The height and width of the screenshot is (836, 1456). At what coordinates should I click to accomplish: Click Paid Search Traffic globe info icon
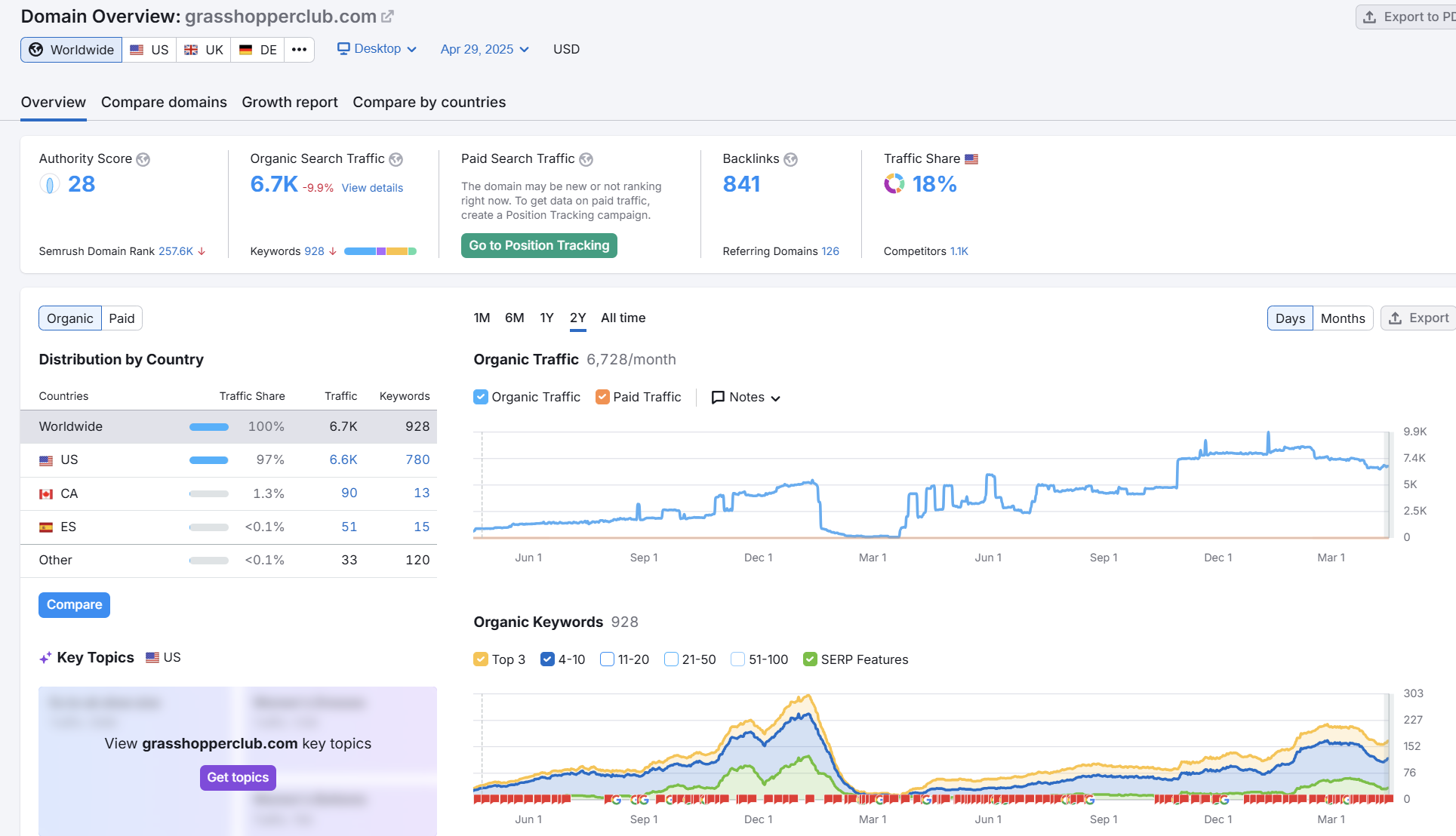[x=586, y=159]
